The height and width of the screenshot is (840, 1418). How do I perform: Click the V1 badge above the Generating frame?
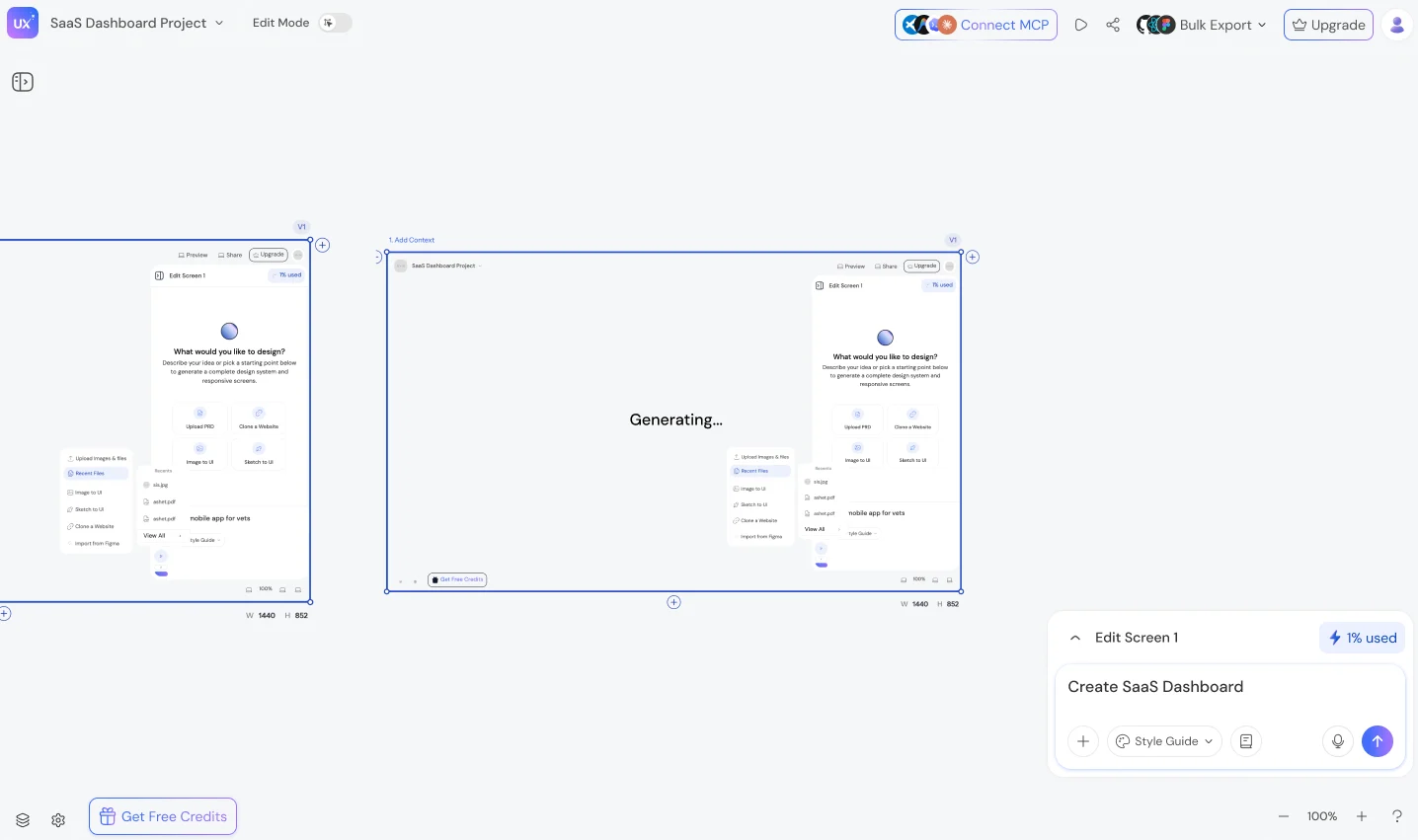tap(953, 240)
